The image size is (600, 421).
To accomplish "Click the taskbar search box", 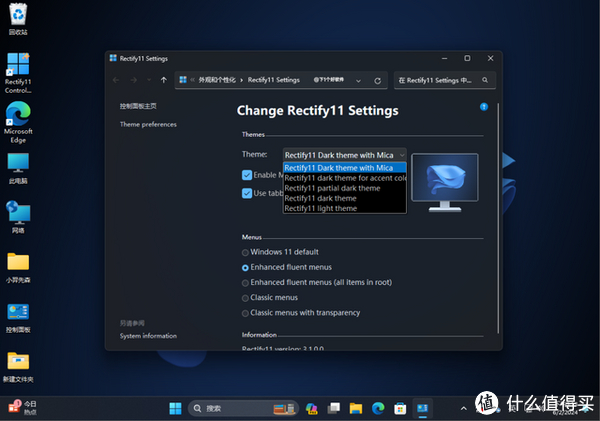I will pos(243,408).
